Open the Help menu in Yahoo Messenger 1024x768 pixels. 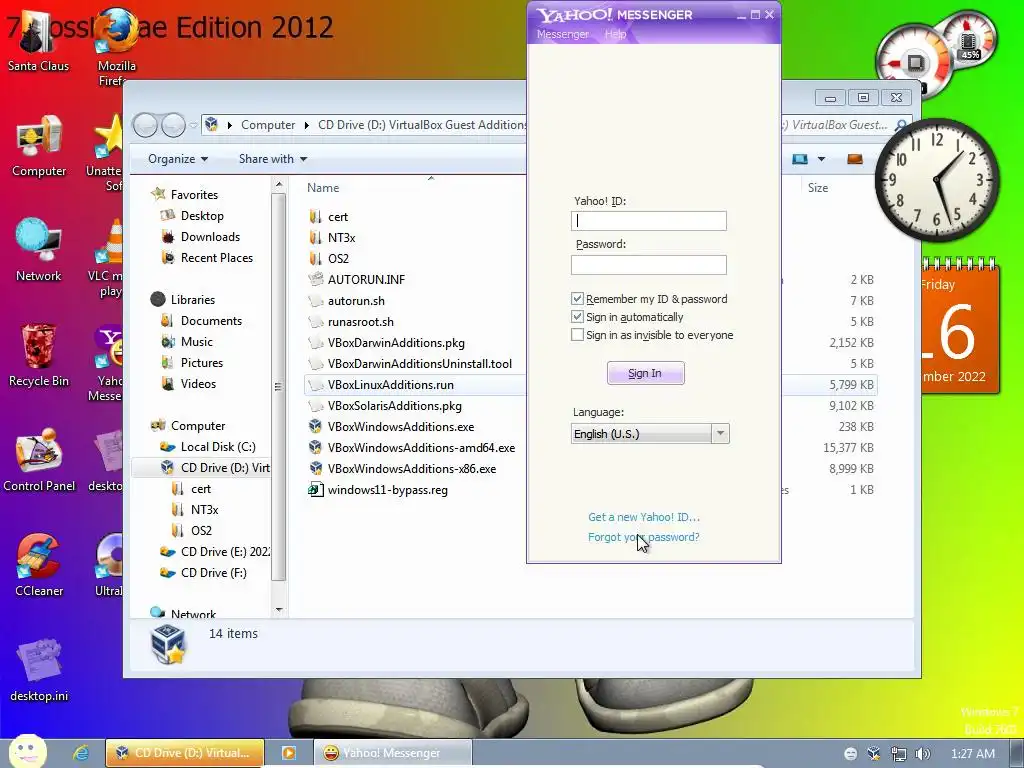point(615,34)
